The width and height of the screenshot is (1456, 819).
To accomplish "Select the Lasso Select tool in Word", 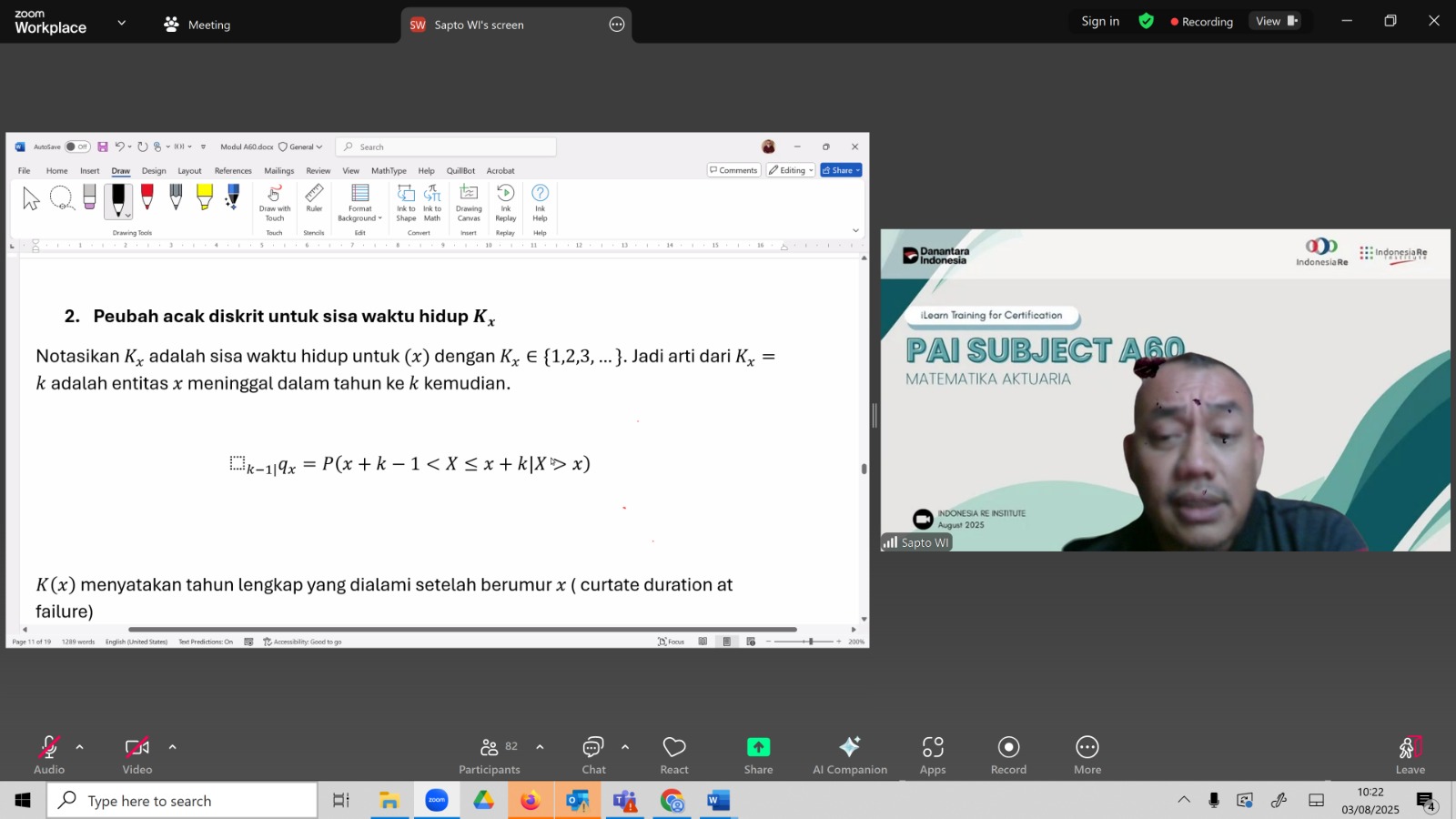I will (61, 197).
